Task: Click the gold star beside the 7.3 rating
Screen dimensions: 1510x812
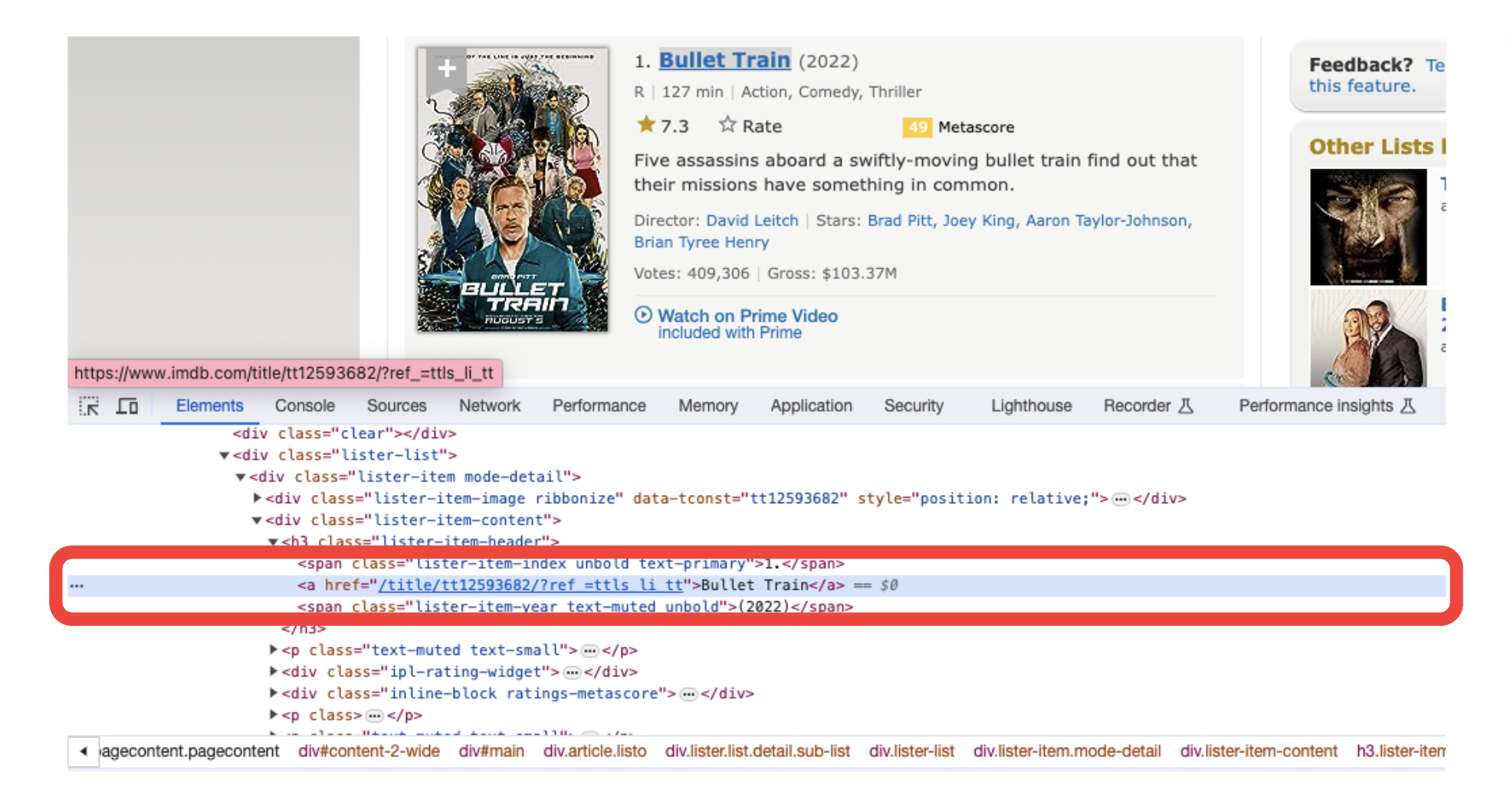Action: click(x=645, y=124)
